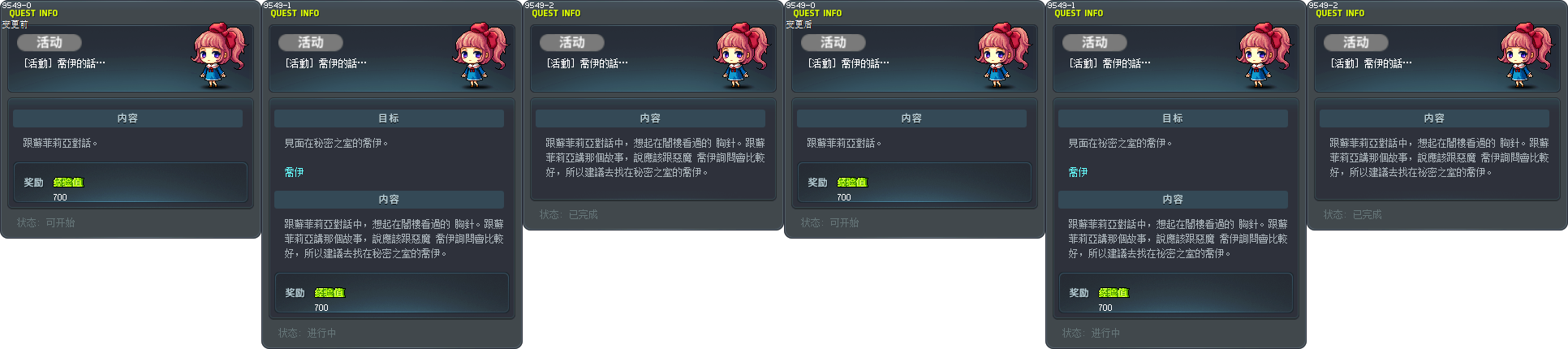Viewport: 1568px width, 349px height.
Task: Click the 经验值 reward label in the second panel
Action: coord(330,293)
